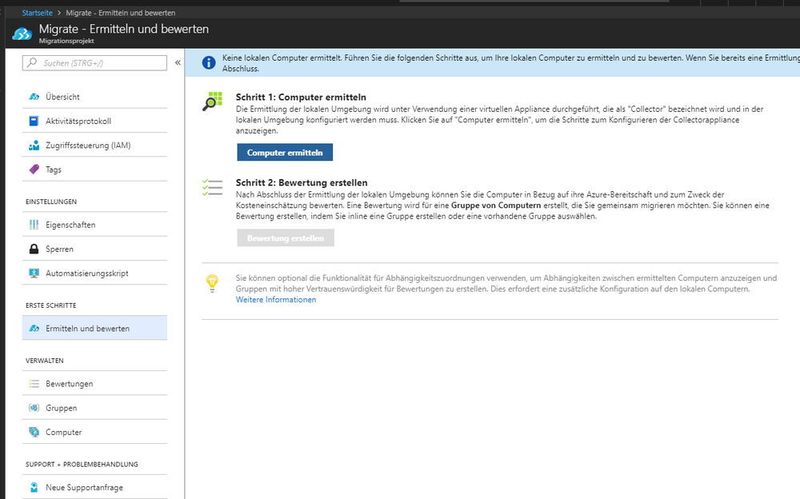Click the Keine lokalen Computer ermittelt banner
800x499 pixels.
[x=492, y=63]
